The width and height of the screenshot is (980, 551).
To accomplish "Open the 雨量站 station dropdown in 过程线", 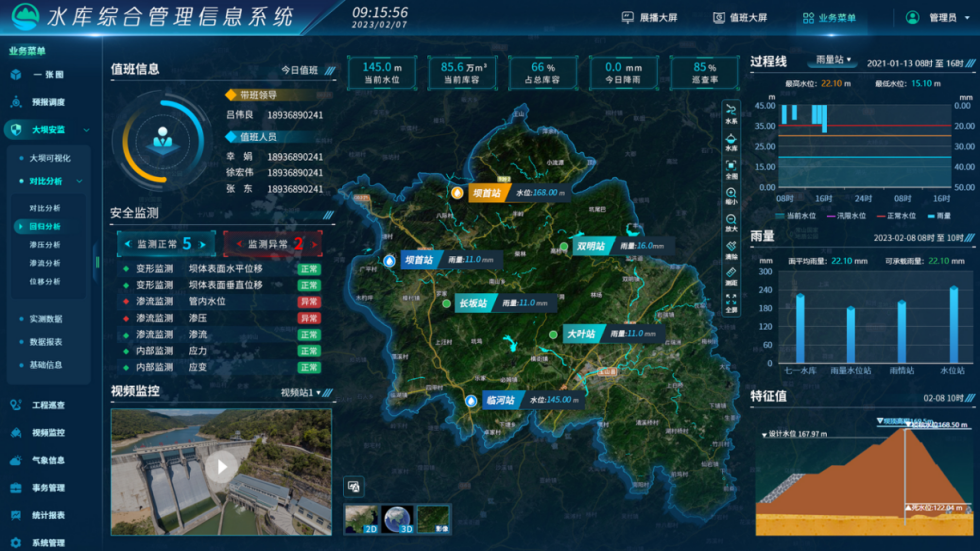I will point(833,60).
